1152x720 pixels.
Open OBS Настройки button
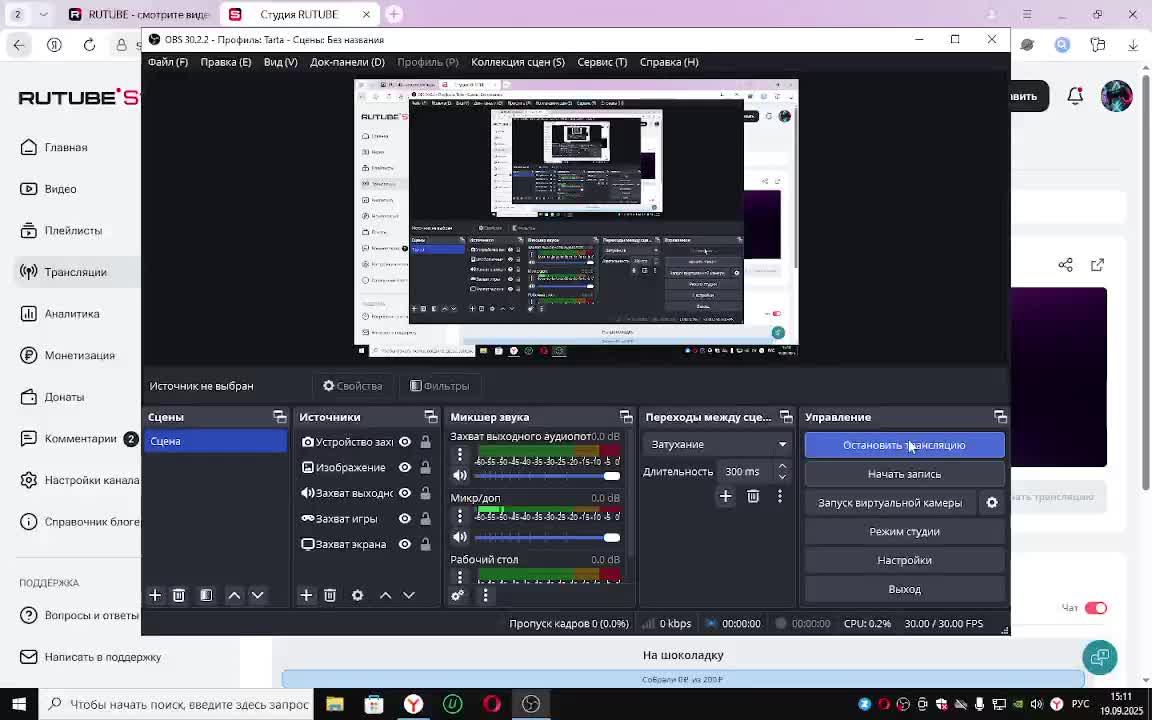click(904, 560)
